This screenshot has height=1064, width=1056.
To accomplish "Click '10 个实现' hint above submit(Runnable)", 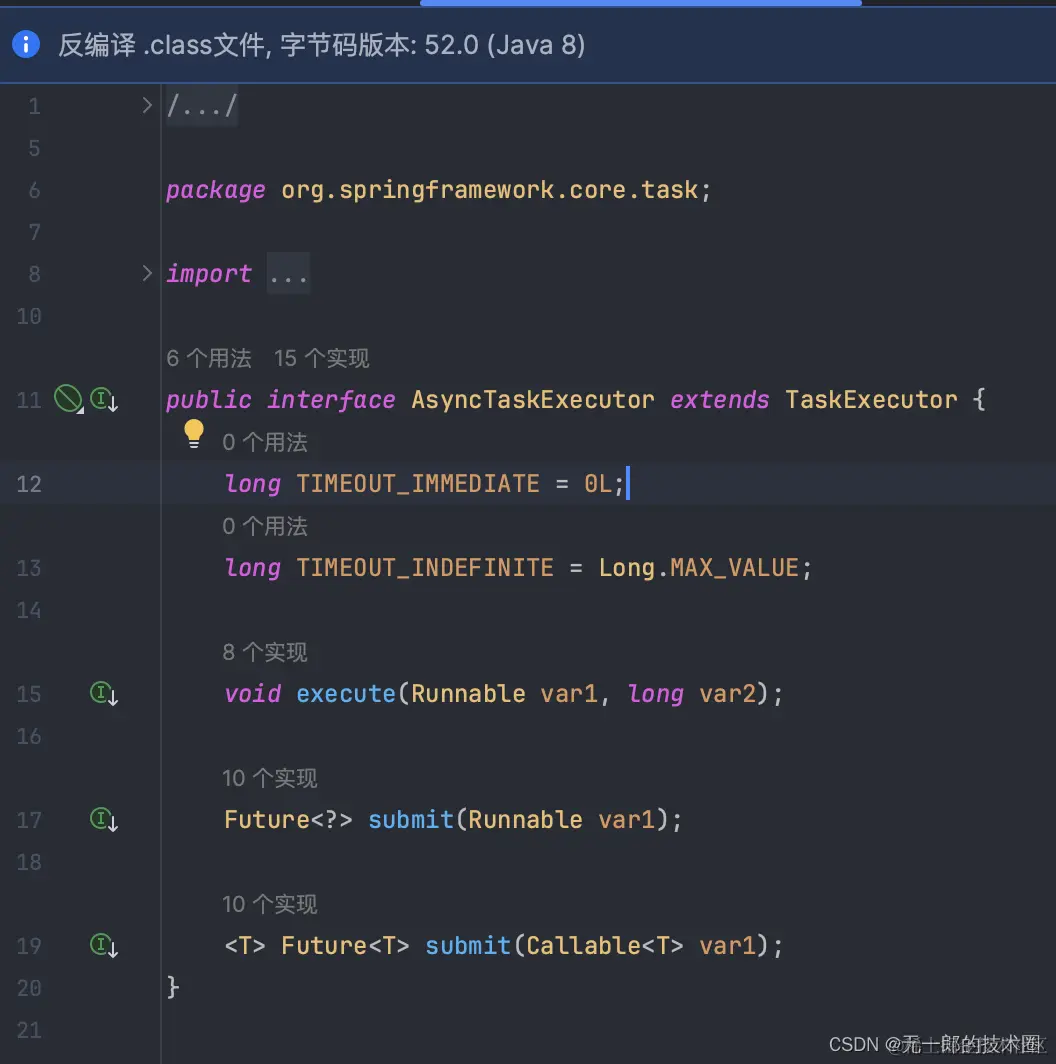I will [x=269, y=778].
